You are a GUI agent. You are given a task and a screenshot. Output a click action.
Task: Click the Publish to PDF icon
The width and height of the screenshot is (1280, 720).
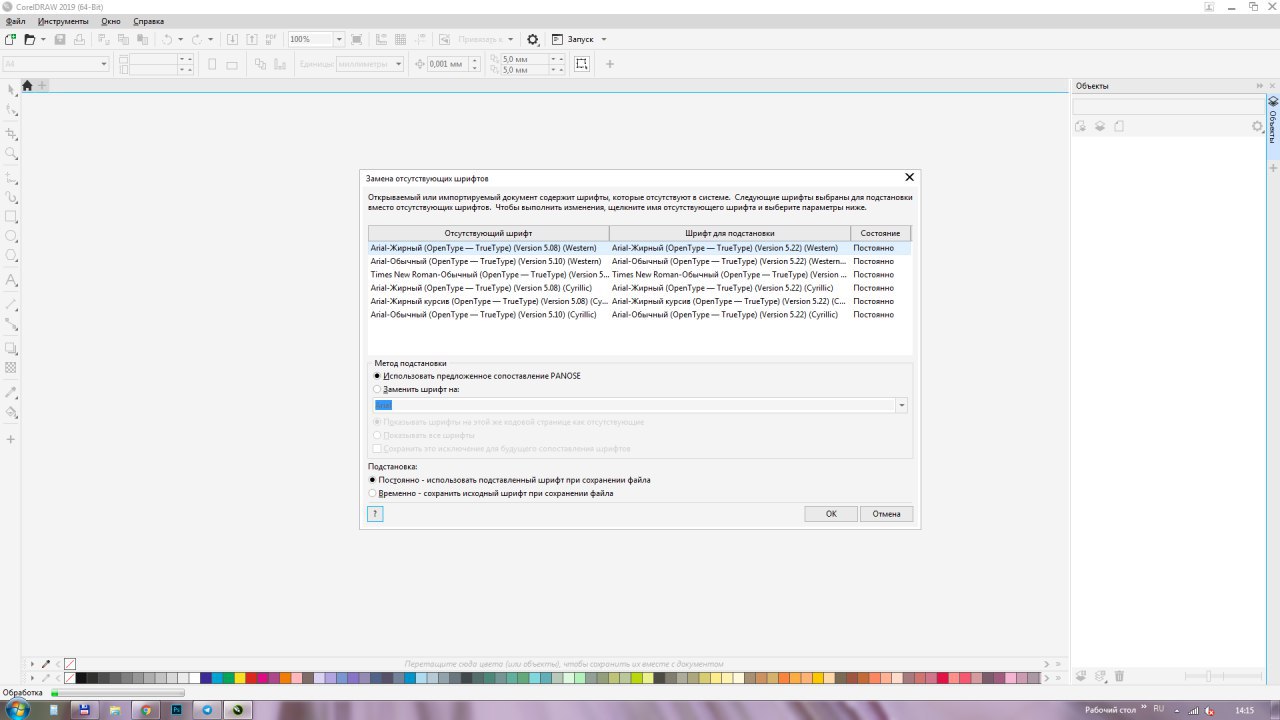point(270,39)
